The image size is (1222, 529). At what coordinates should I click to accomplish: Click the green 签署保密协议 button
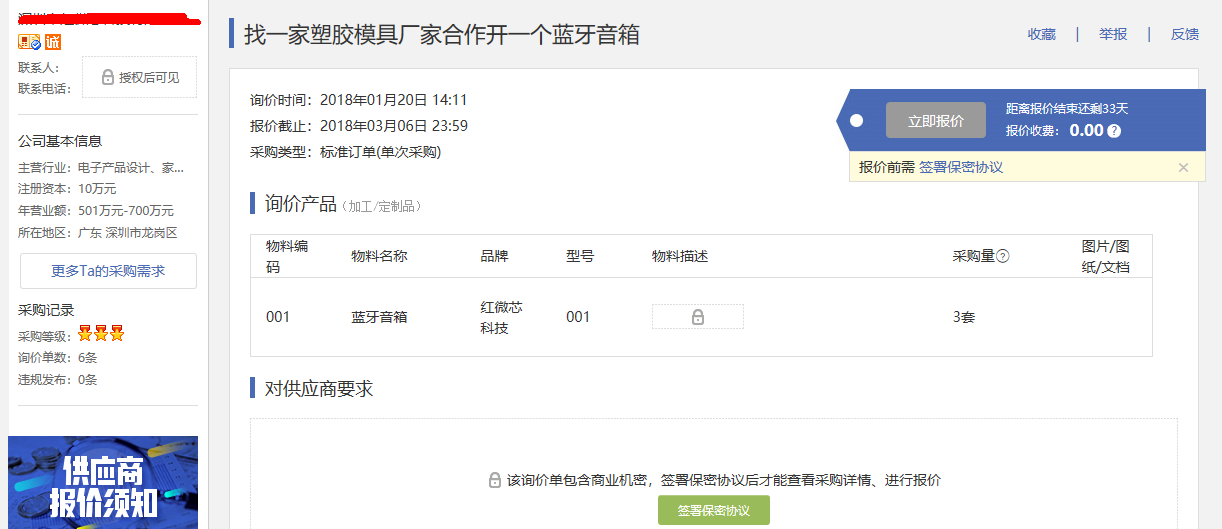pos(714,510)
